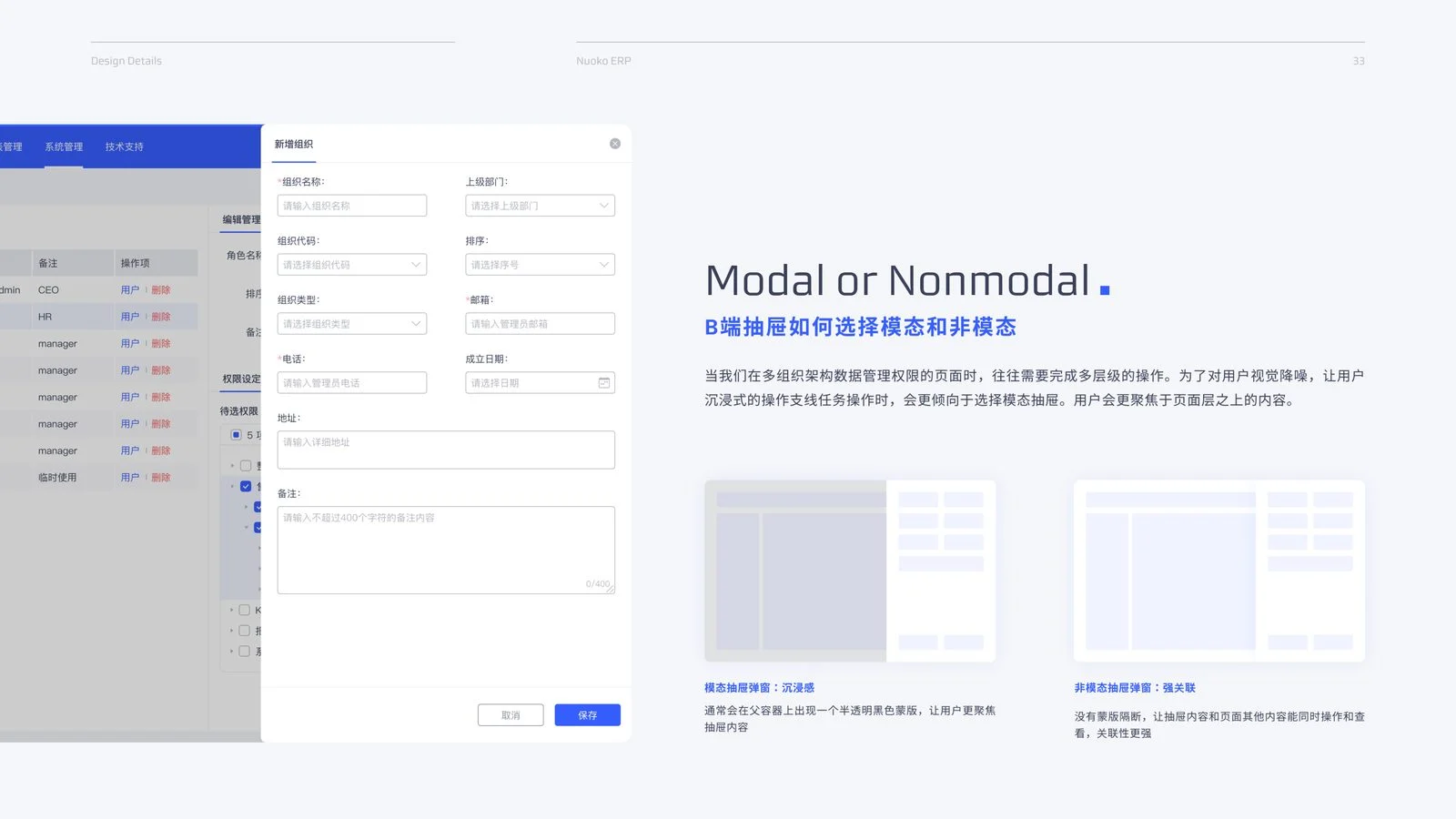
Task: Tick the checkbox of the row starting with K
Action: pyautogui.click(x=244, y=610)
